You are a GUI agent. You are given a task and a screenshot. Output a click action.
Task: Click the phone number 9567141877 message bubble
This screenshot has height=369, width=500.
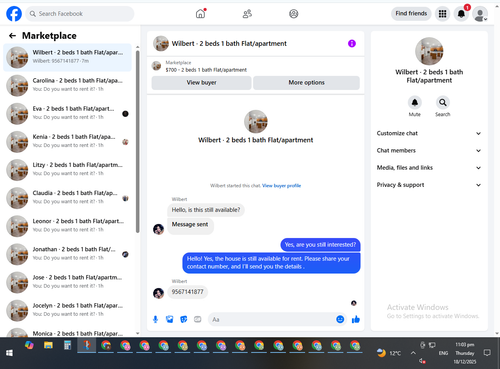[x=187, y=292]
